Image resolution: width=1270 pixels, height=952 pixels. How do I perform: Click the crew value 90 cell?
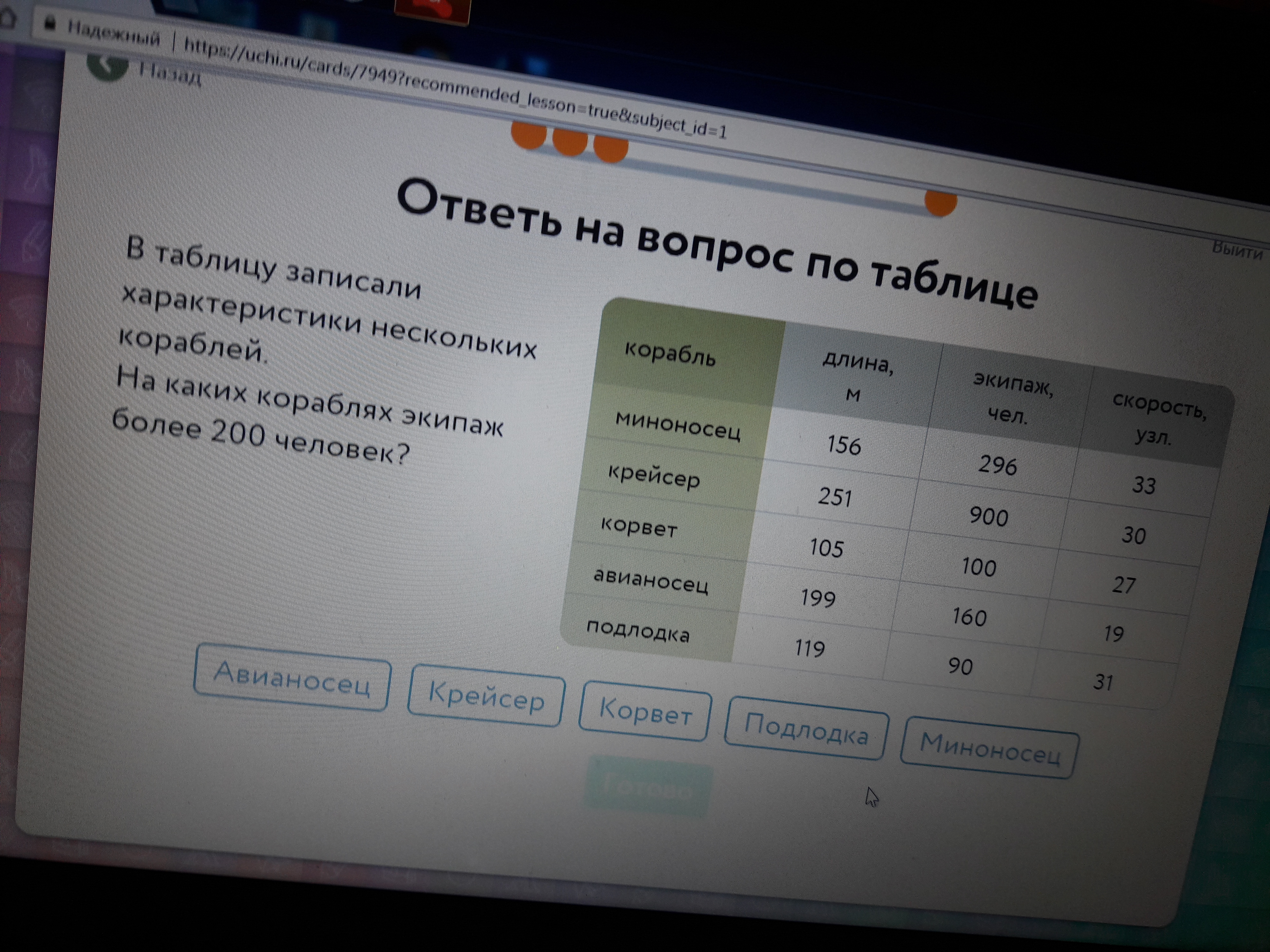960,666
